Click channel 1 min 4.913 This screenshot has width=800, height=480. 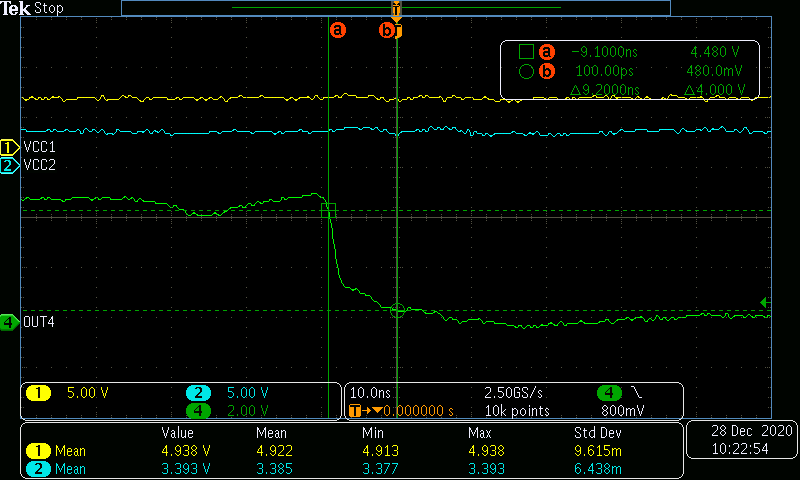coord(381,451)
